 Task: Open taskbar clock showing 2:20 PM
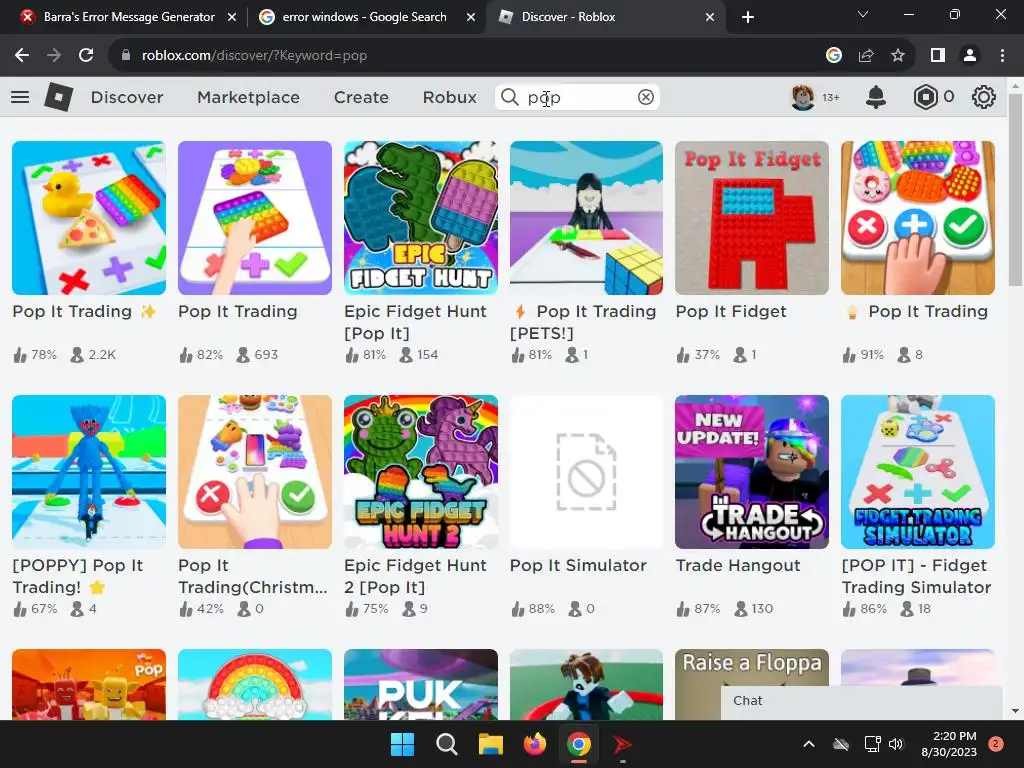click(949, 744)
